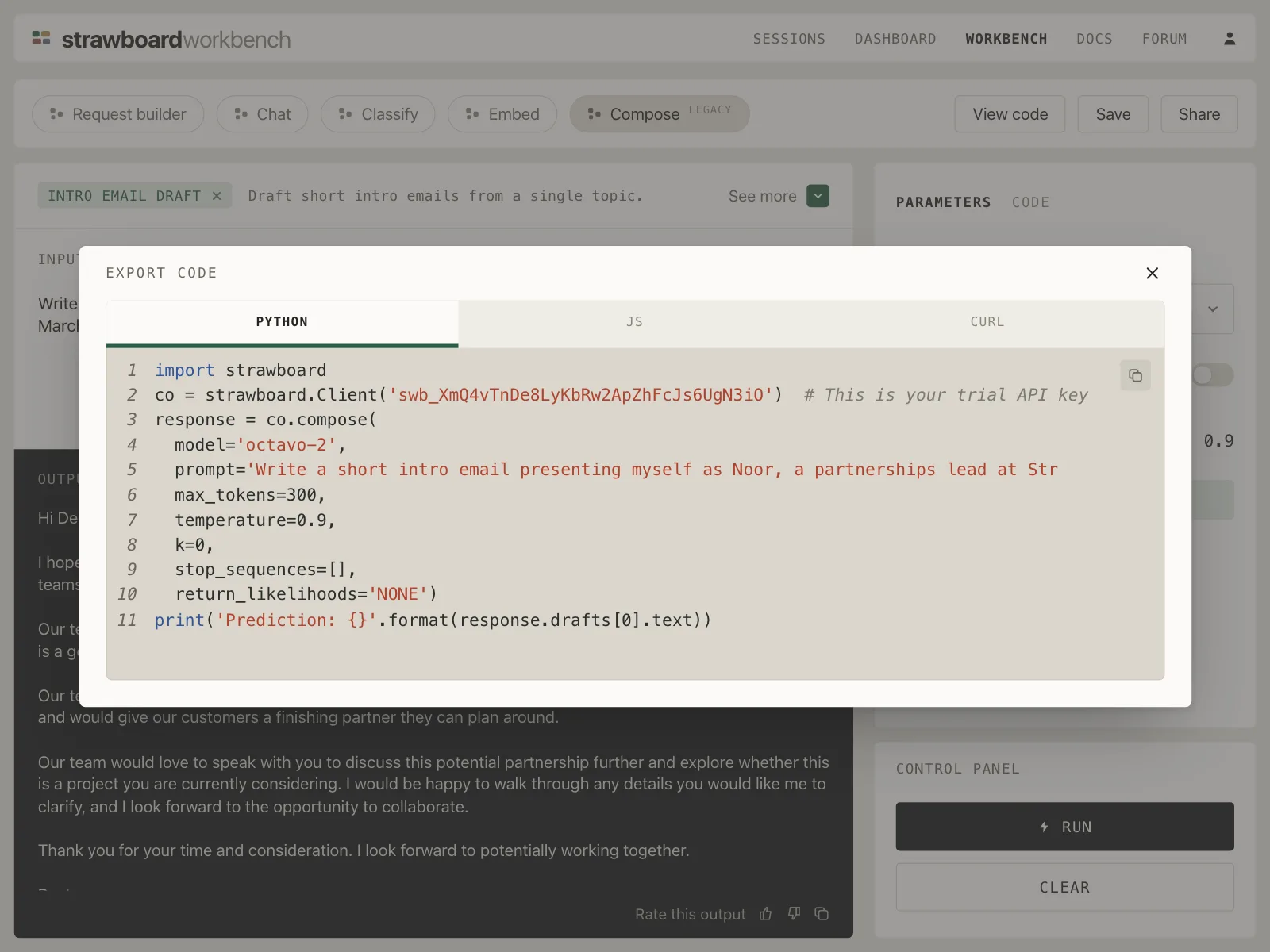
Task: Open WORKBENCH navigation item
Action: point(1006,39)
